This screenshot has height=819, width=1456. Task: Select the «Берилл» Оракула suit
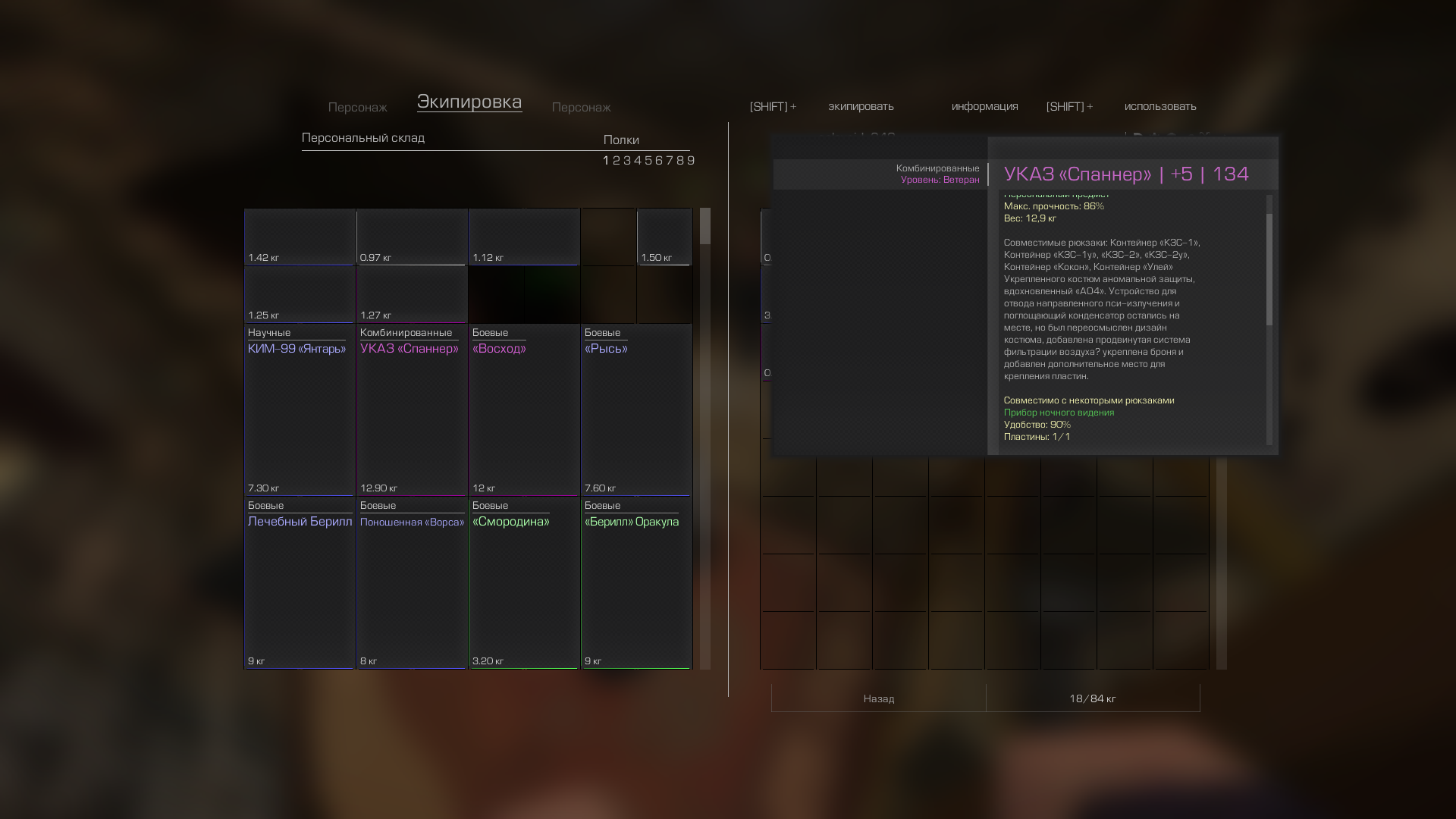[636, 583]
